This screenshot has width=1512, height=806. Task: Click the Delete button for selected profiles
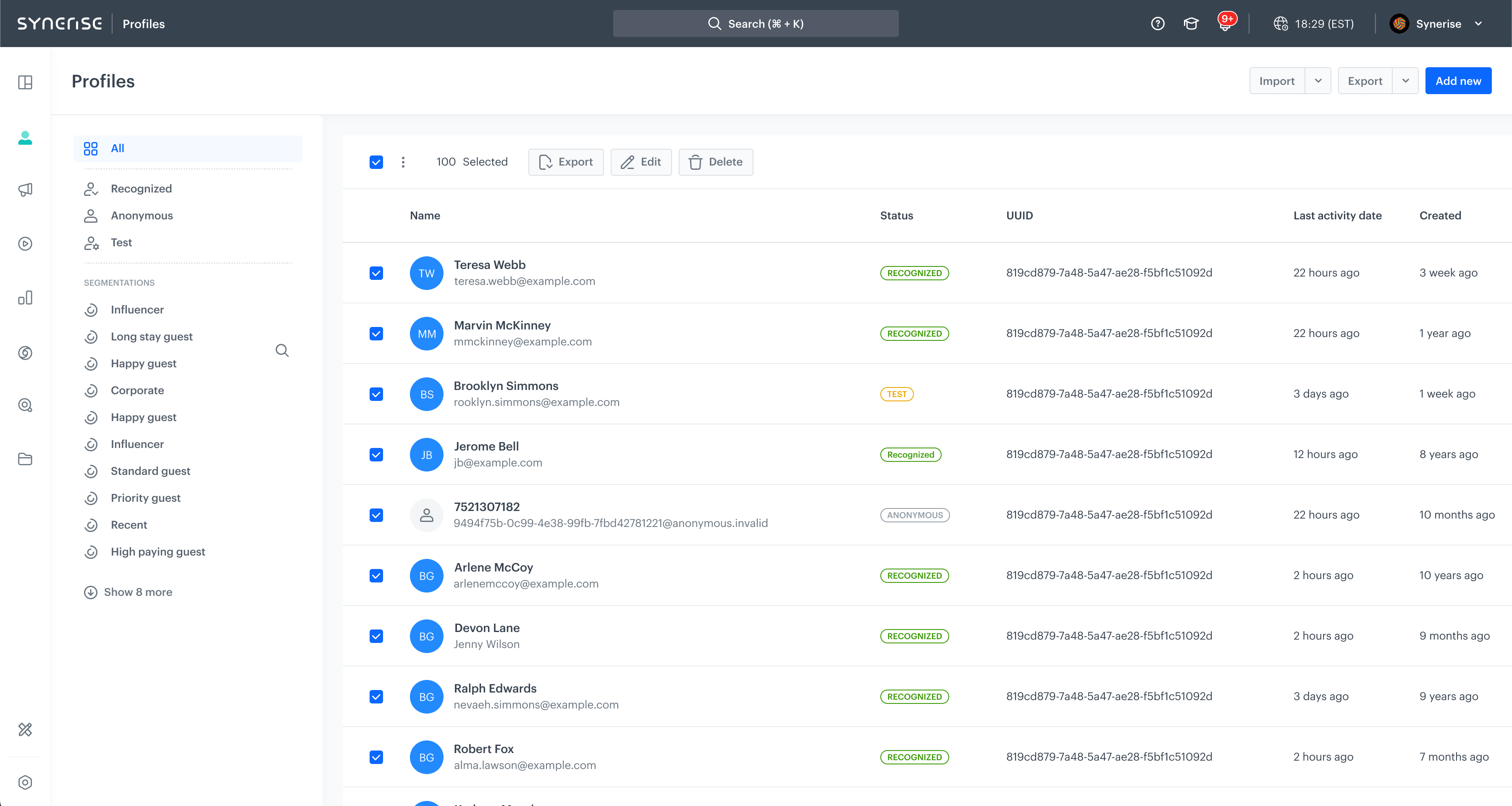point(716,162)
